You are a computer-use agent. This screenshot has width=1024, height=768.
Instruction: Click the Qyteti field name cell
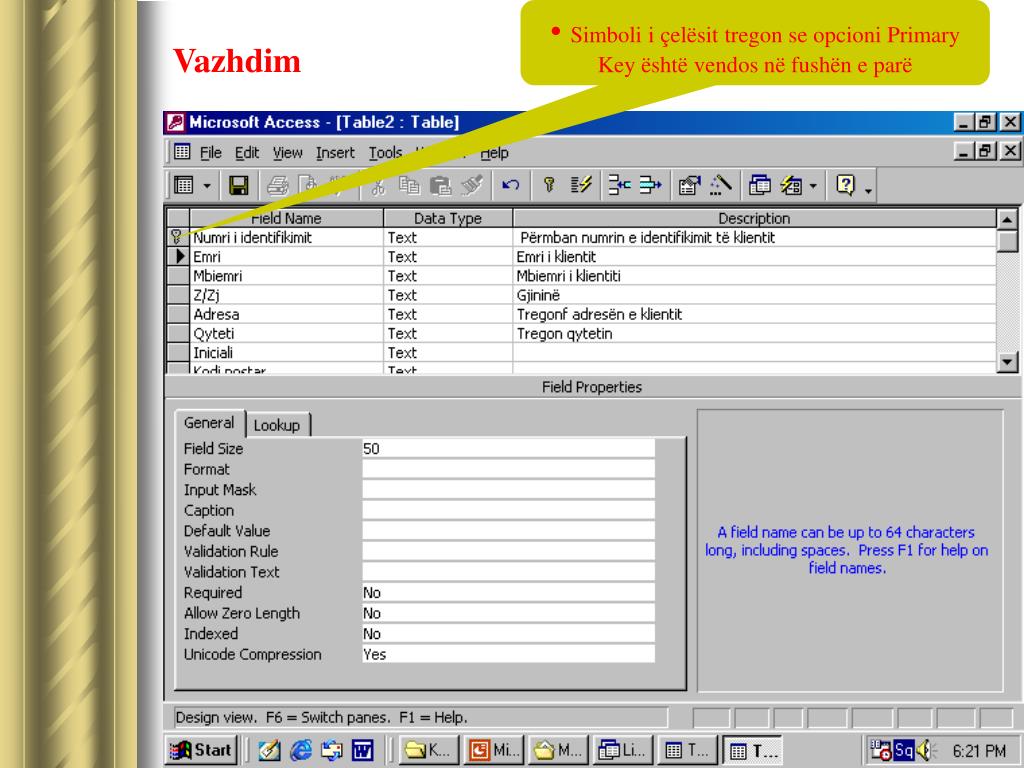point(287,333)
